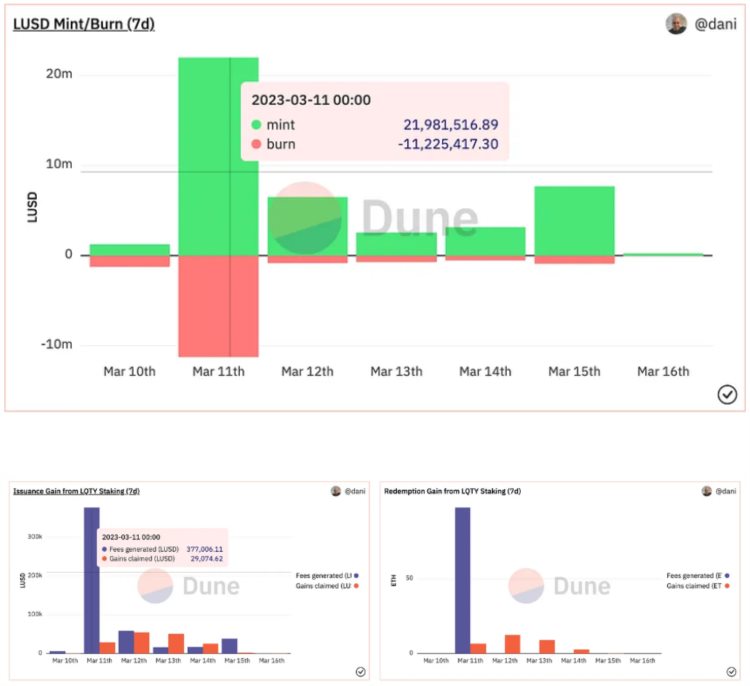Viewport: 750px width, 686px height.
Task: Click author avatar on Redemption Gain chart
Action: (707, 491)
